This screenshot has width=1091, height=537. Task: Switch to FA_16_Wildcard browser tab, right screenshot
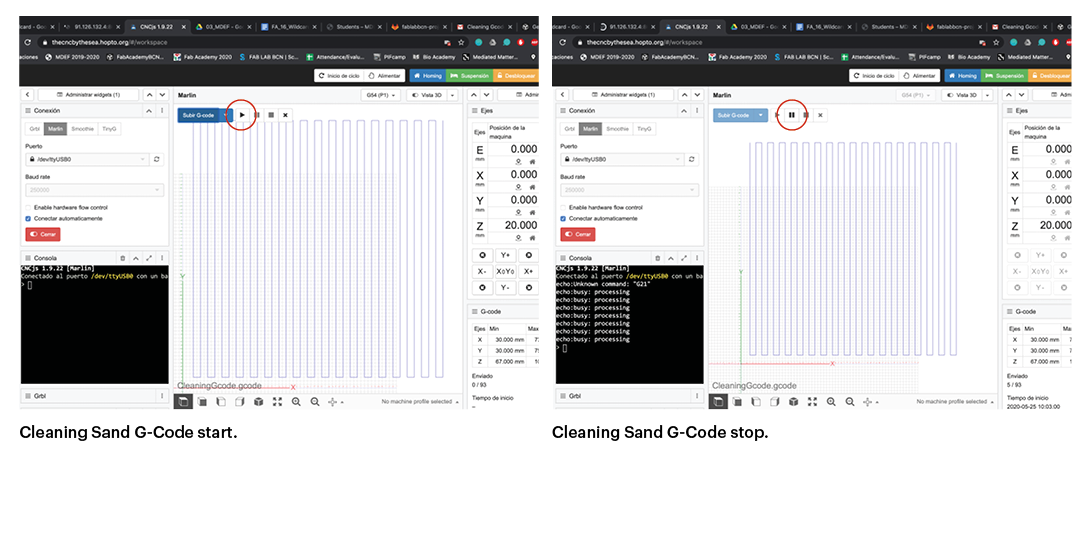pyautogui.click(x=824, y=26)
